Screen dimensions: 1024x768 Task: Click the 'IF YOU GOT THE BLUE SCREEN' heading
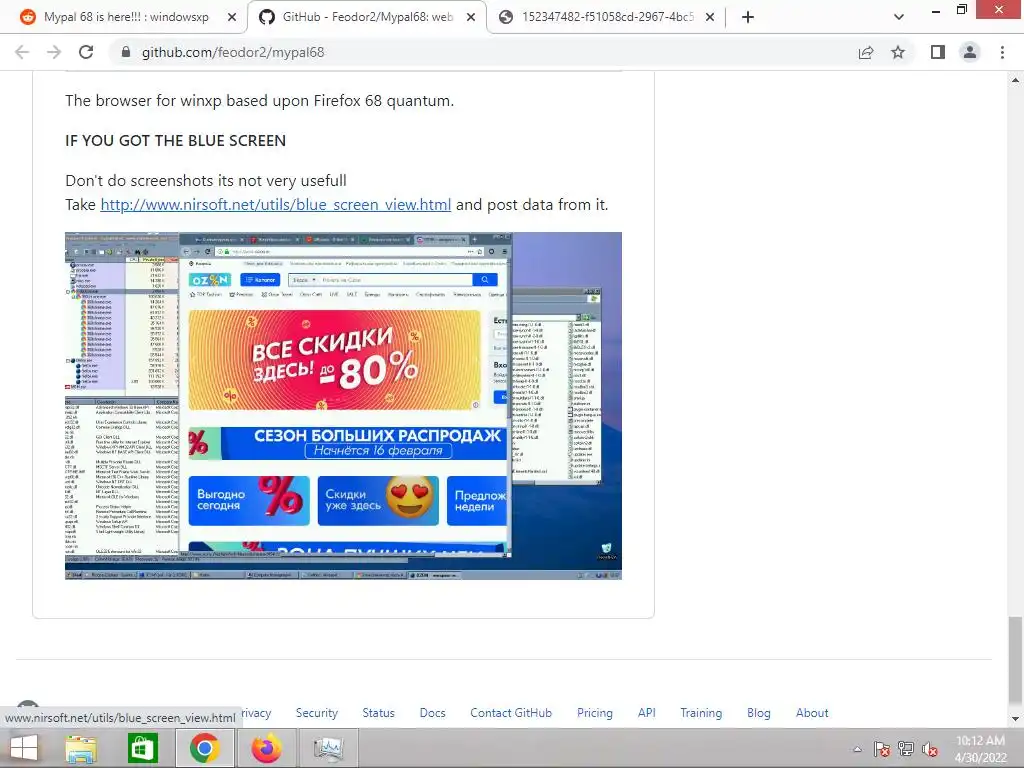pos(176,141)
